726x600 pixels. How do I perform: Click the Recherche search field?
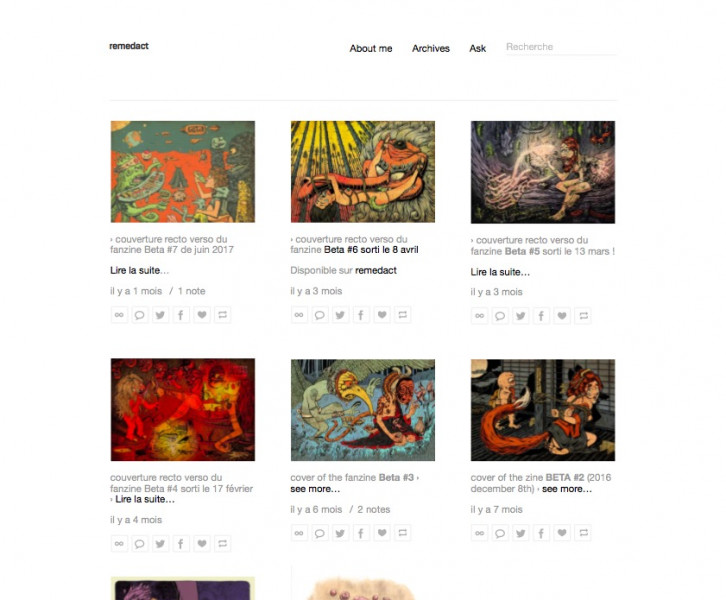(x=561, y=47)
